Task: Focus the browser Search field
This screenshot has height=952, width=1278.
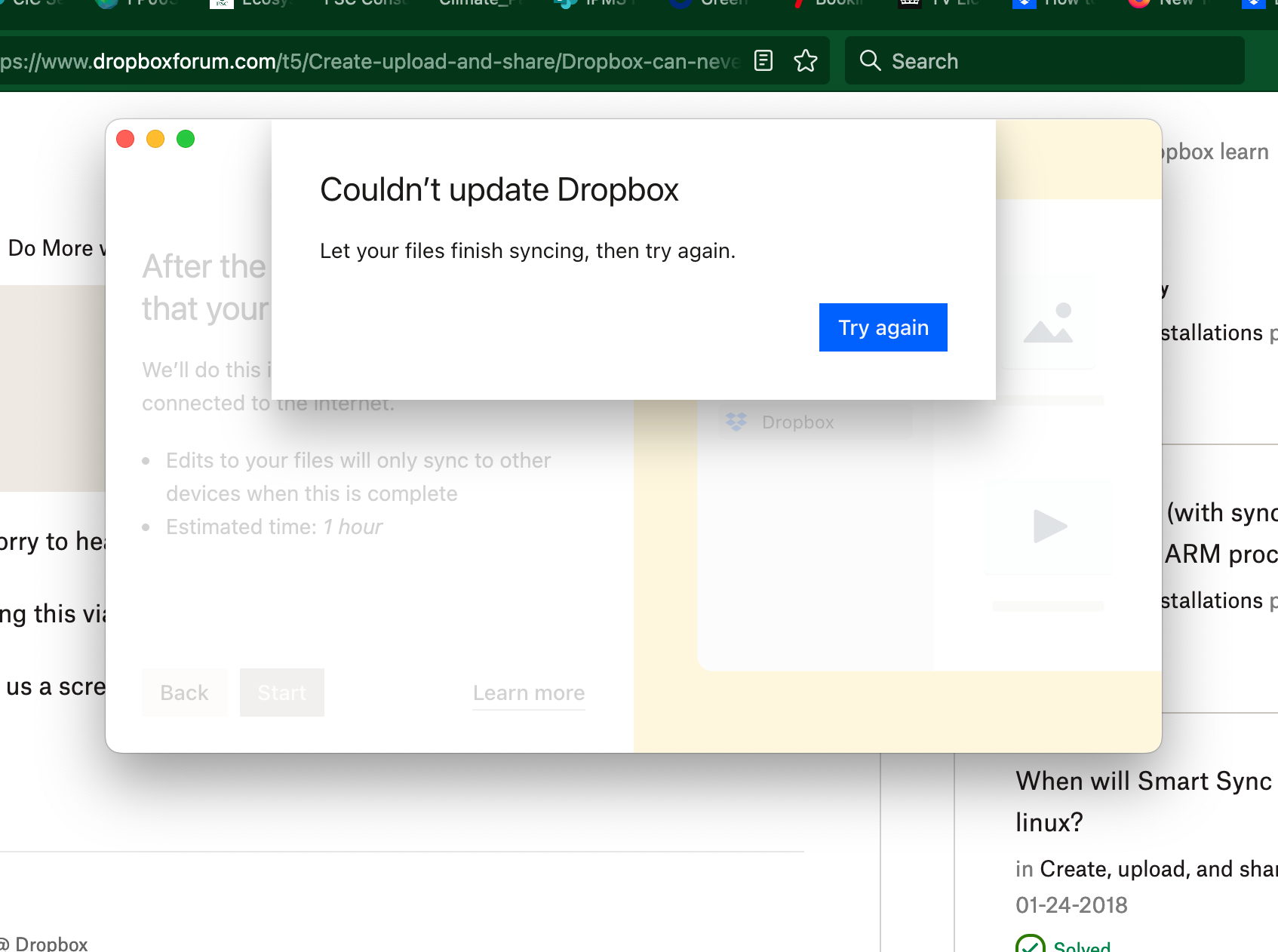Action: (x=1045, y=60)
